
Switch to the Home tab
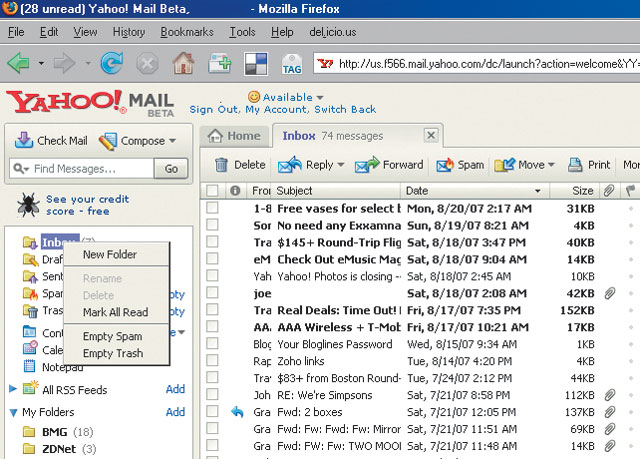tap(235, 135)
